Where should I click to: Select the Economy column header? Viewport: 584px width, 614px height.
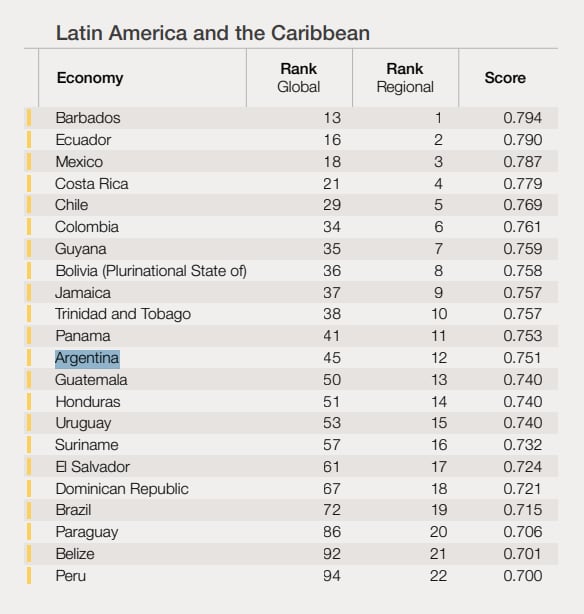90,78
